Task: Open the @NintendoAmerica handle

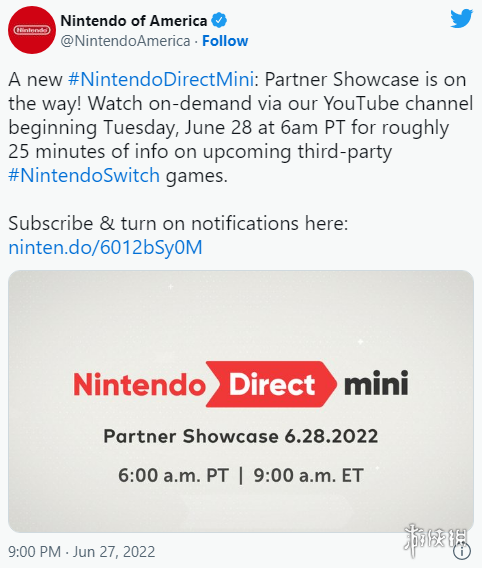Action: coord(125,41)
